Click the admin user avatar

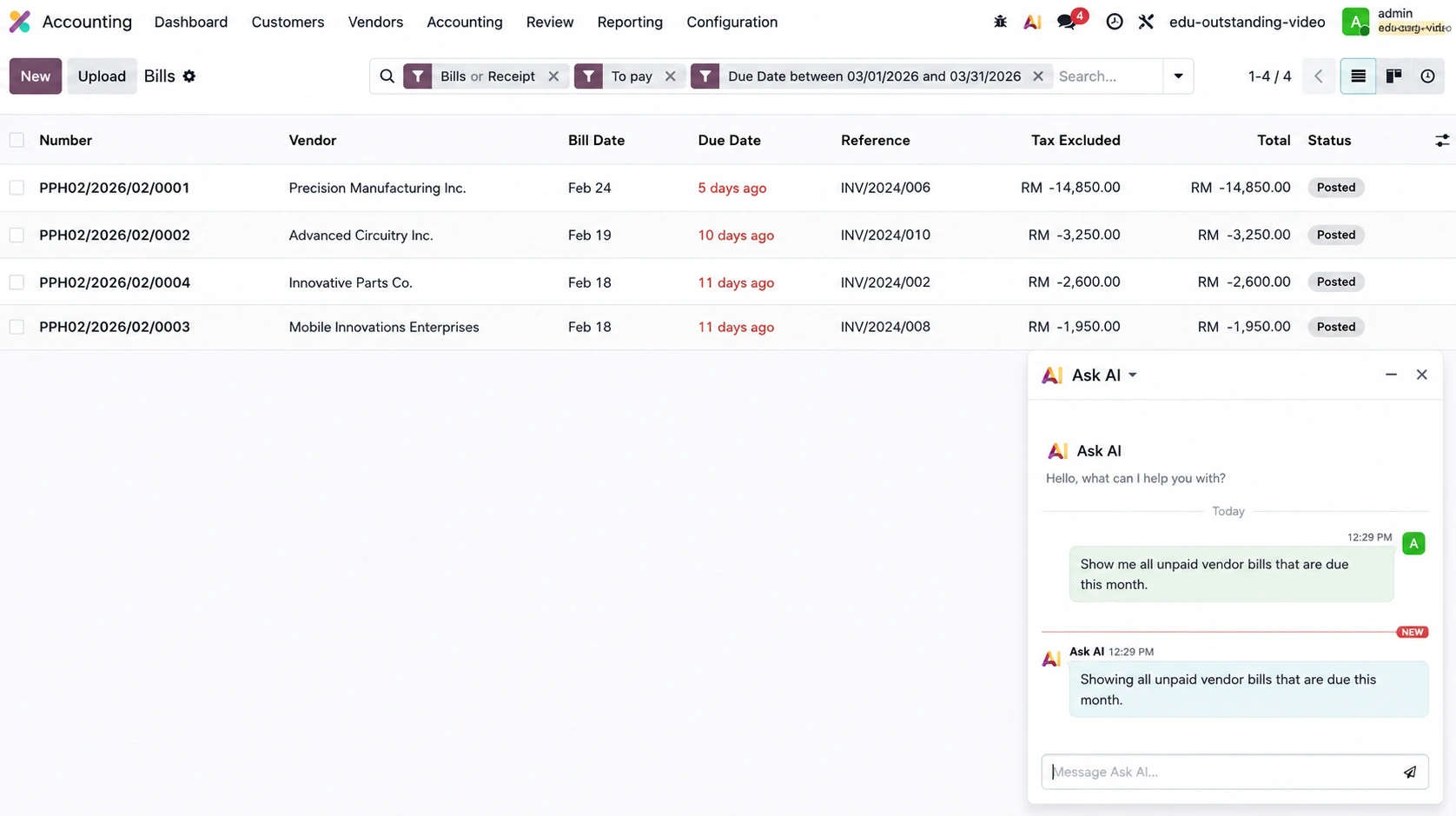pyautogui.click(x=1355, y=22)
